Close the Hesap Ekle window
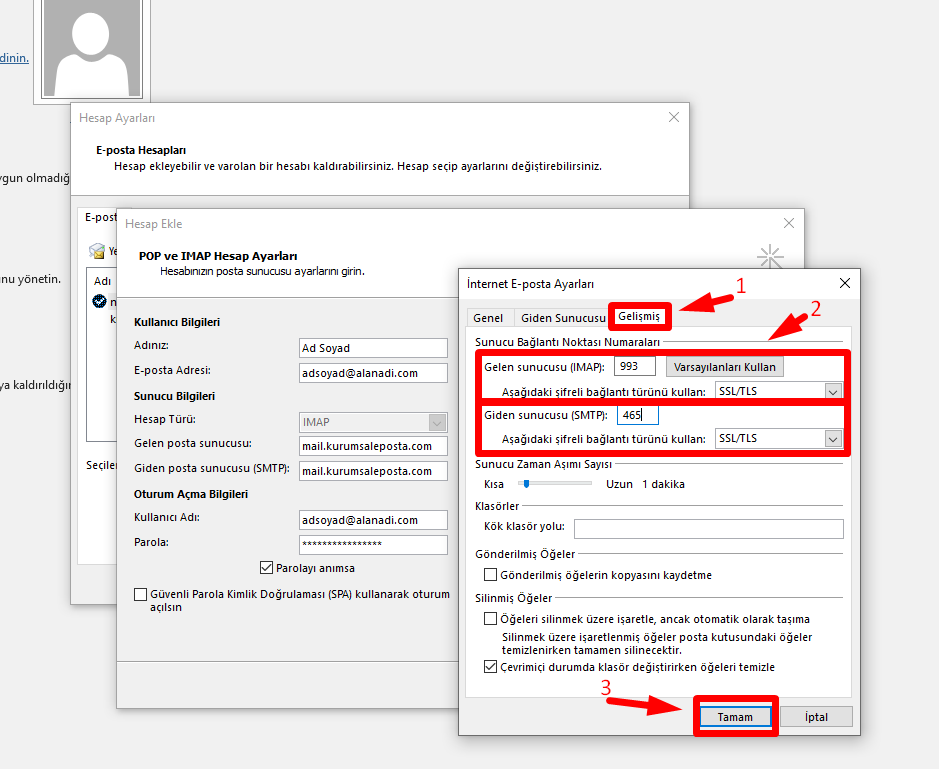The height and width of the screenshot is (769, 939). coord(789,224)
